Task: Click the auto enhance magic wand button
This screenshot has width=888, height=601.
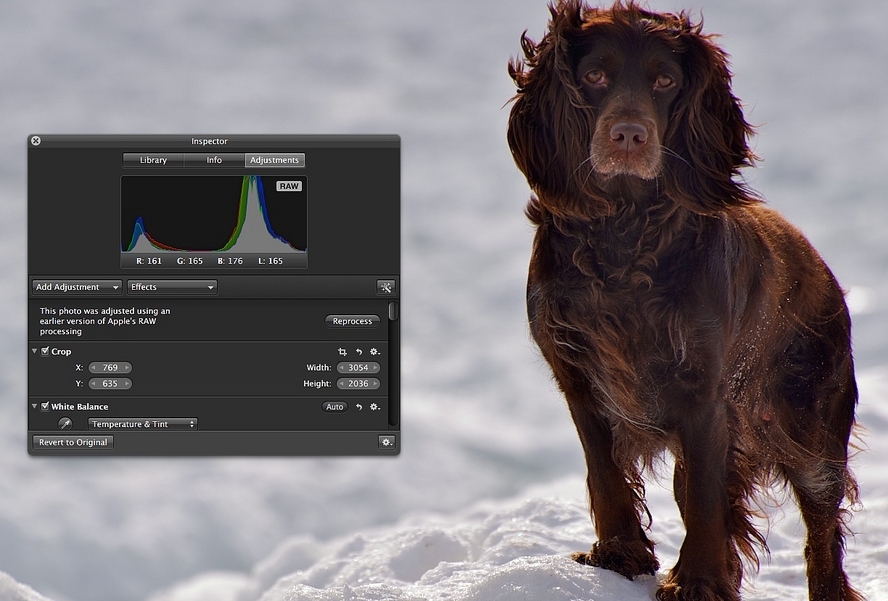Action: [x=385, y=287]
